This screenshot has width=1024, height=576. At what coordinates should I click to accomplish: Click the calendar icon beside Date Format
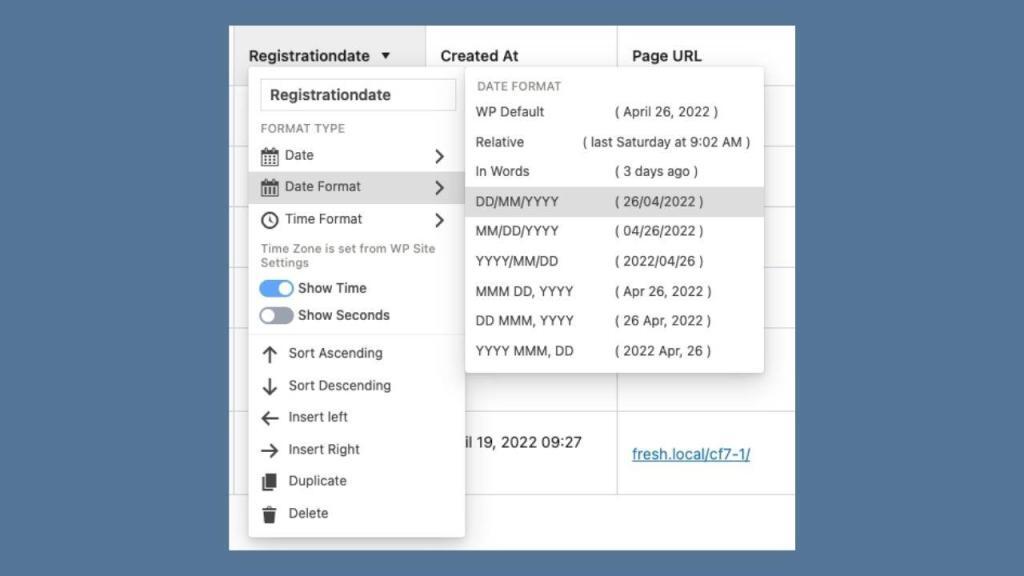click(270, 187)
